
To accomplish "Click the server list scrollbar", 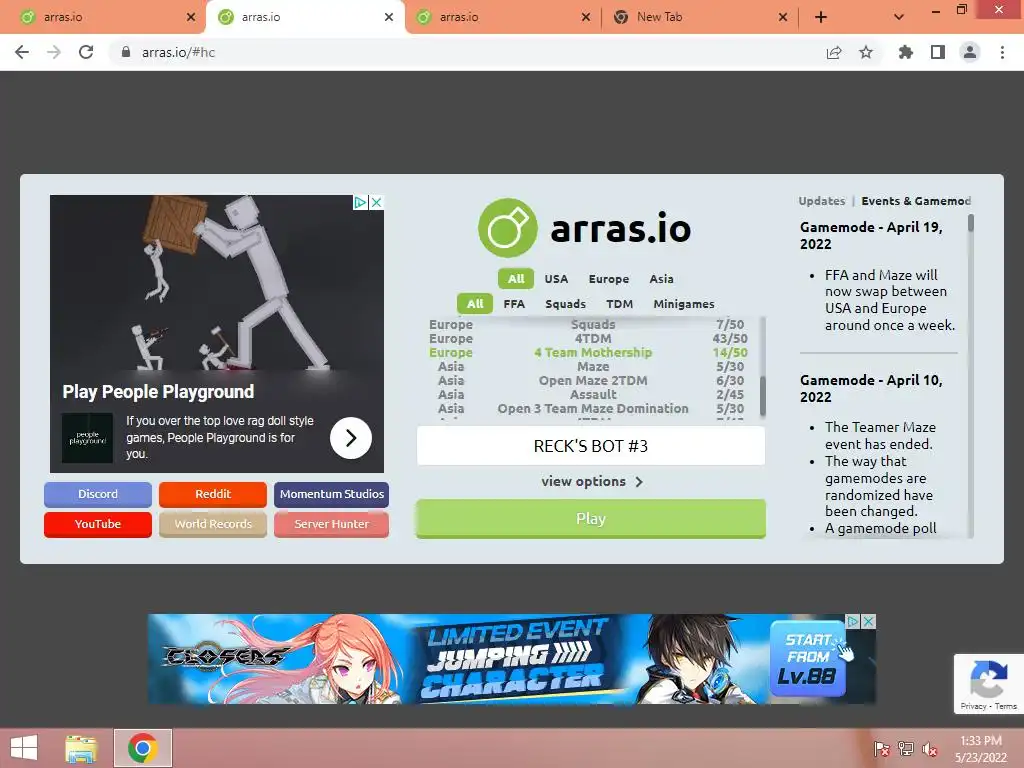I will click(762, 395).
